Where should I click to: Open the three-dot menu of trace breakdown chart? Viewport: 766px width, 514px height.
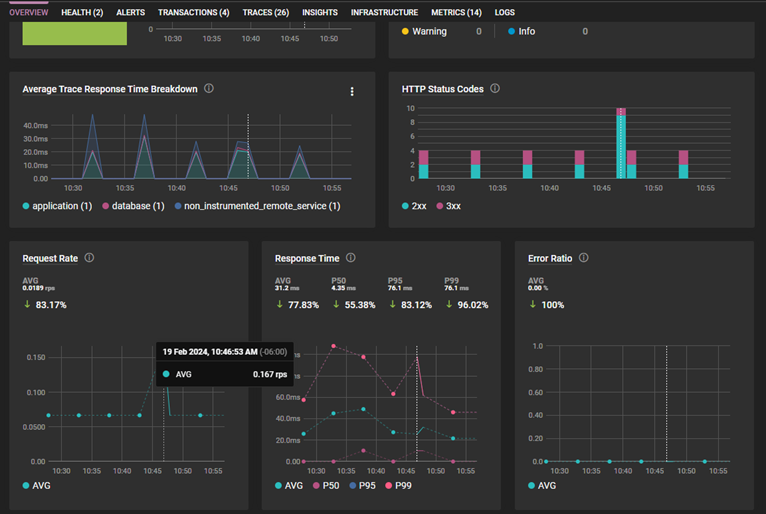[x=352, y=91]
